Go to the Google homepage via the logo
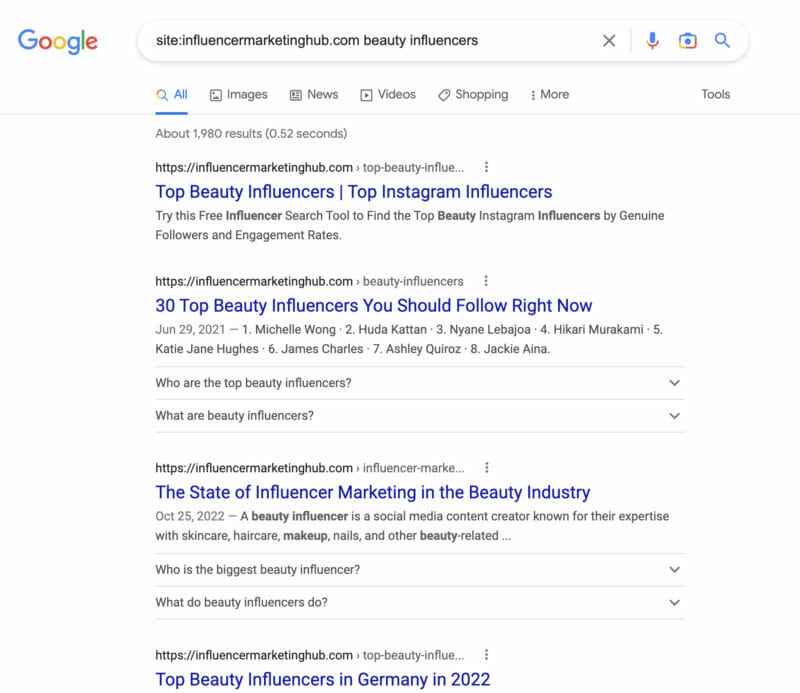Image resolution: width=800 pixels, height=693 pixels. pyautogui.click(x=57, y=41)
